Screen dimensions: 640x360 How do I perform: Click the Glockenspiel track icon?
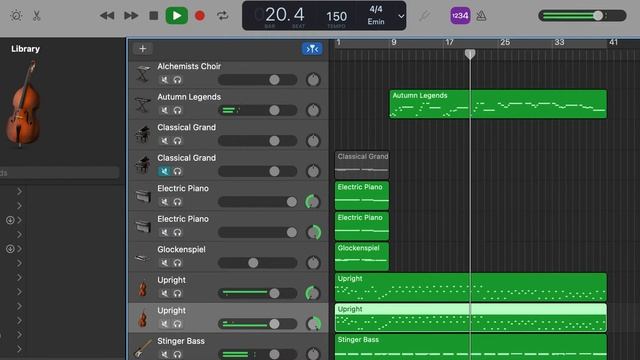(143, 258)
